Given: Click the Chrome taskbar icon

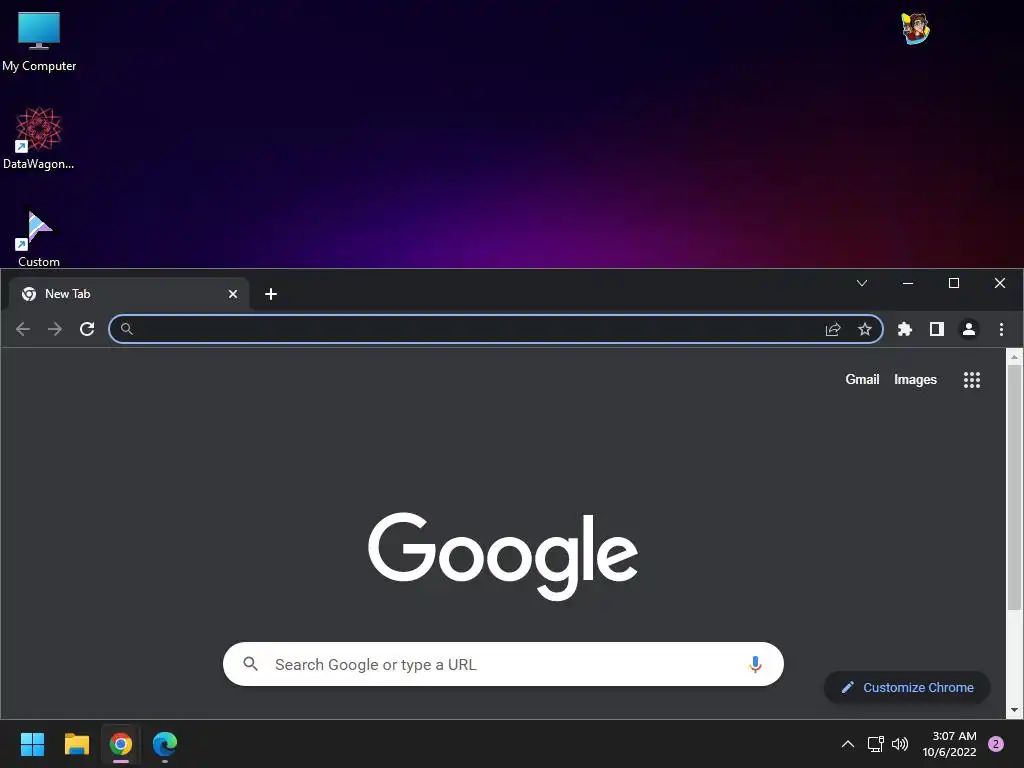Looking at the screenshot, I should 121,744.
